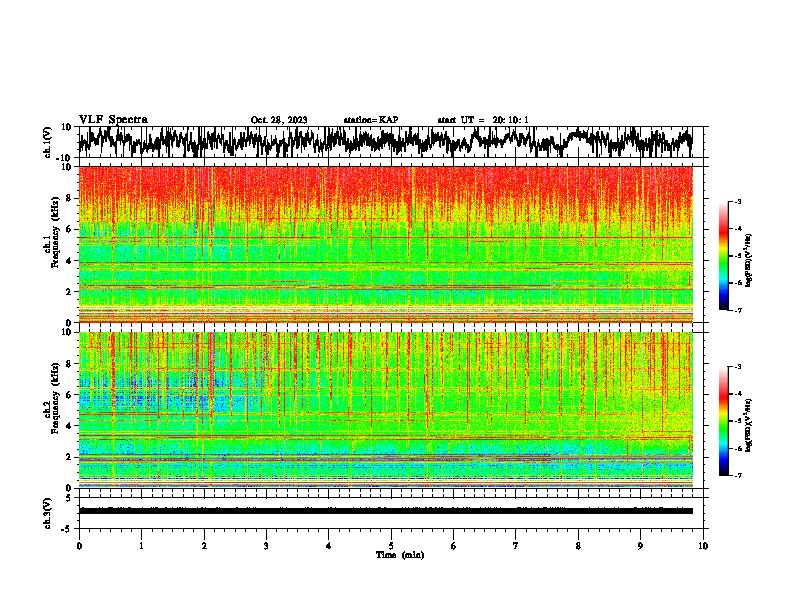Click the "-7" tick on ch.1 colorbar
This screenshot has width=792, height=612.
click(738, 310)
